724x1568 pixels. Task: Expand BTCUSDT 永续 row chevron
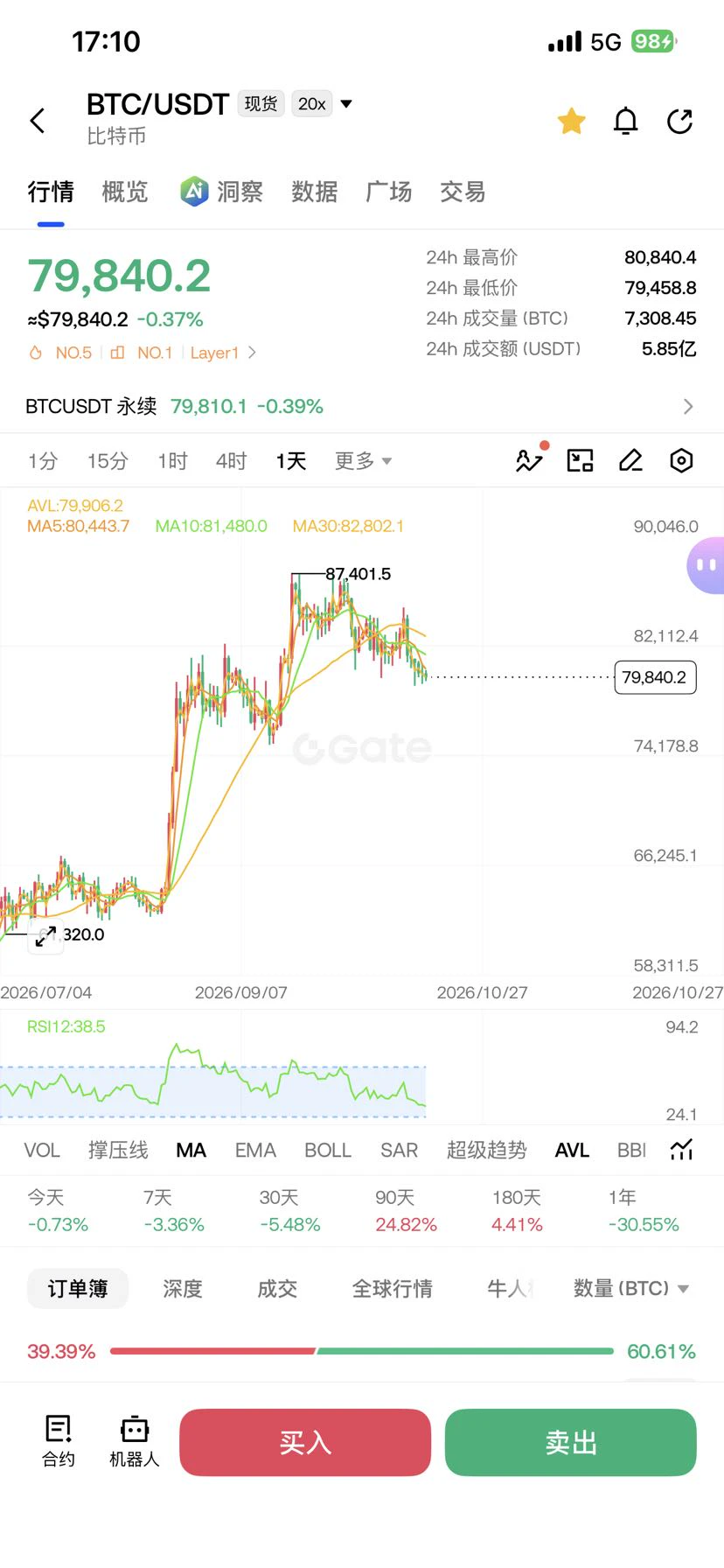(x=688, y=406)
